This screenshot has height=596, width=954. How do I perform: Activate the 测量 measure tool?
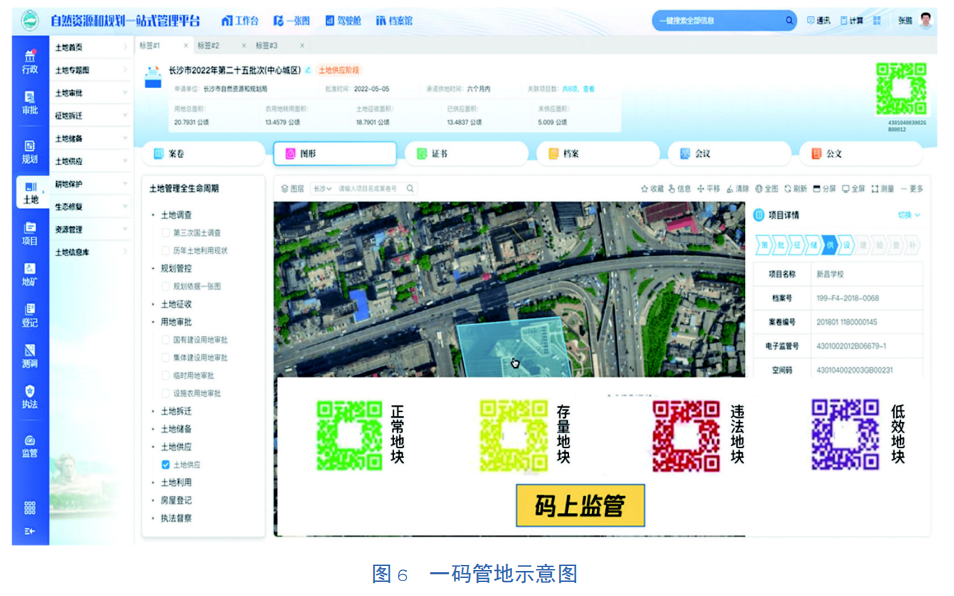(883, 189)
